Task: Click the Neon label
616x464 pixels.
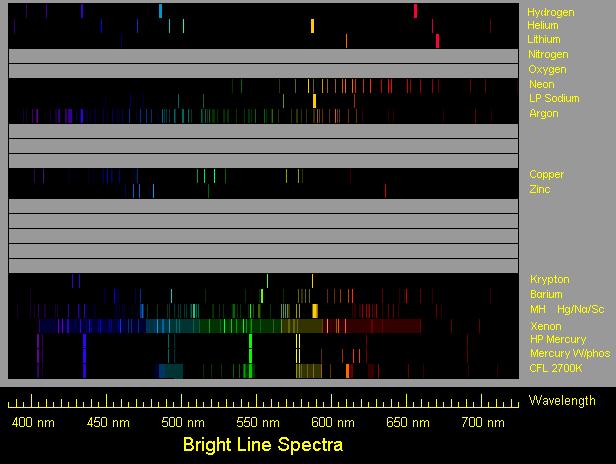Action: click(542, 84)
